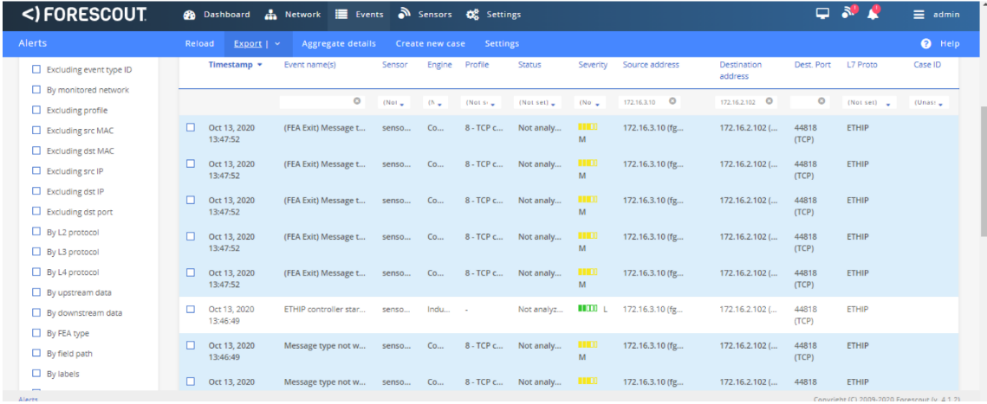Open the admin hamburger menu icon
Screen dimensions: 987x404
[919, 14]
